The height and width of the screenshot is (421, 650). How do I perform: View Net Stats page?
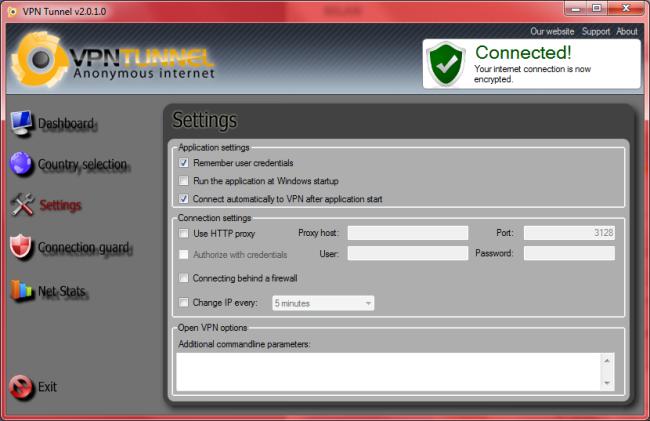[62, 291]
